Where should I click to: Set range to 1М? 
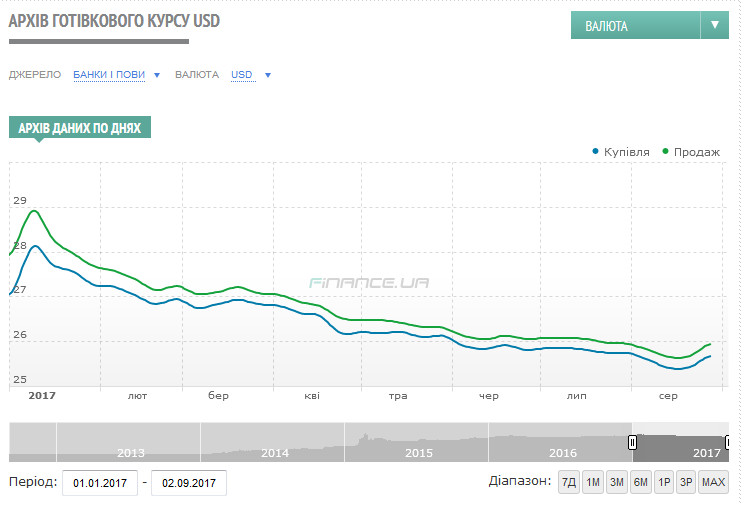[593, 483]
